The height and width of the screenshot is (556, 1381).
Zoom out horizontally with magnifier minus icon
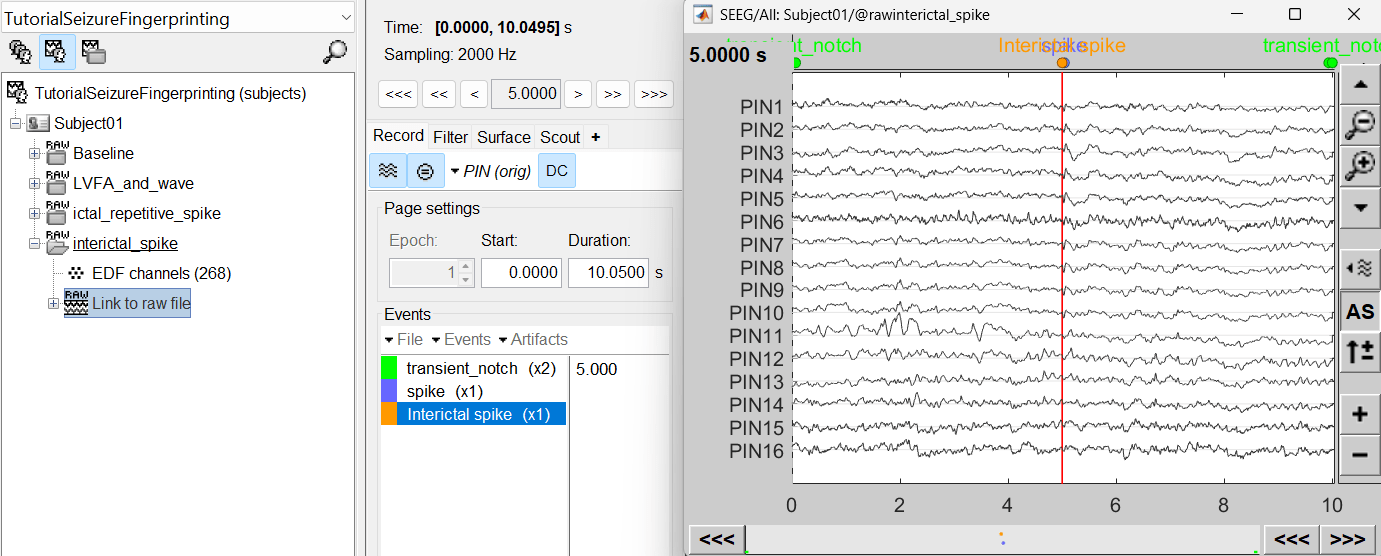pyautogui.click(x=1359, y=125)
